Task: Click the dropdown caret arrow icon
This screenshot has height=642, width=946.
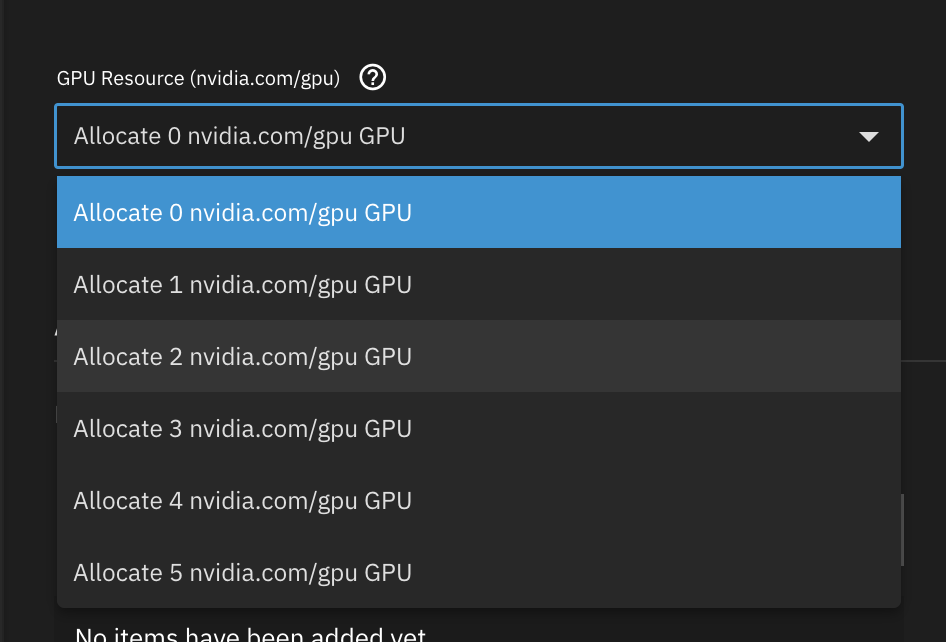Action: (868, 136)
